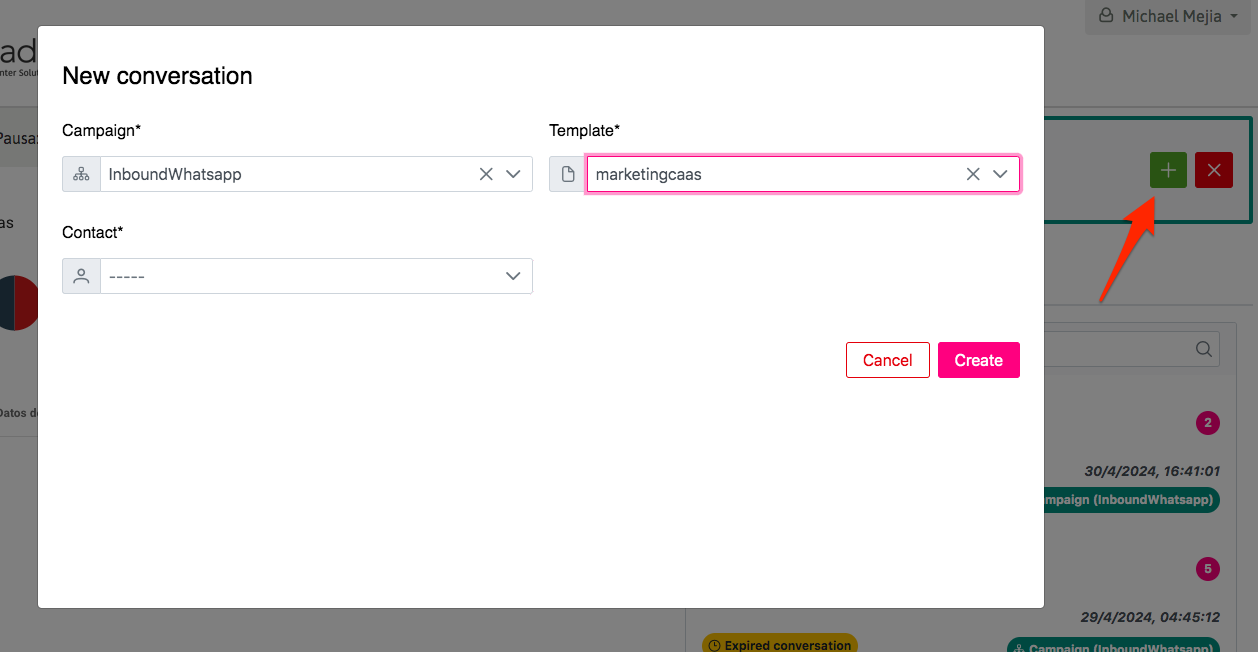This screenshot has height=652, width=1258.
Task: Focus the marketingcaas template field
Action: pyautogui.click(x=770, y=174)
